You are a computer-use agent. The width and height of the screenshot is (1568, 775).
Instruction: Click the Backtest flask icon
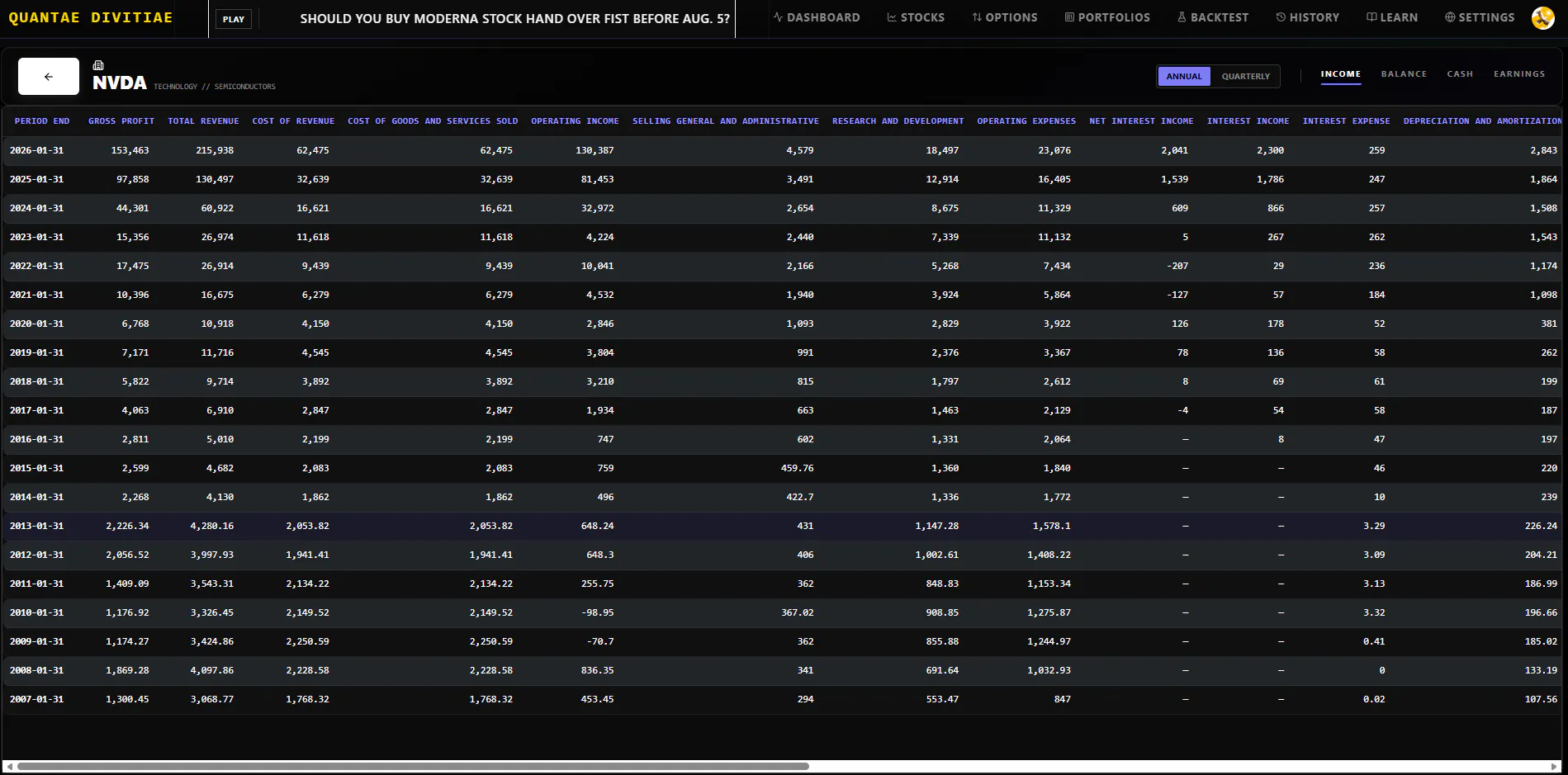(1182, 17)
